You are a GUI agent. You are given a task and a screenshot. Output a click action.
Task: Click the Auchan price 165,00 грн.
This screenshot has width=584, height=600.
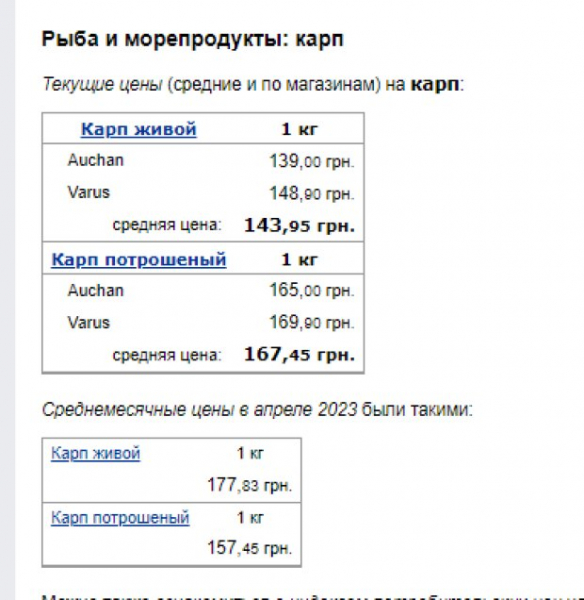312,290
